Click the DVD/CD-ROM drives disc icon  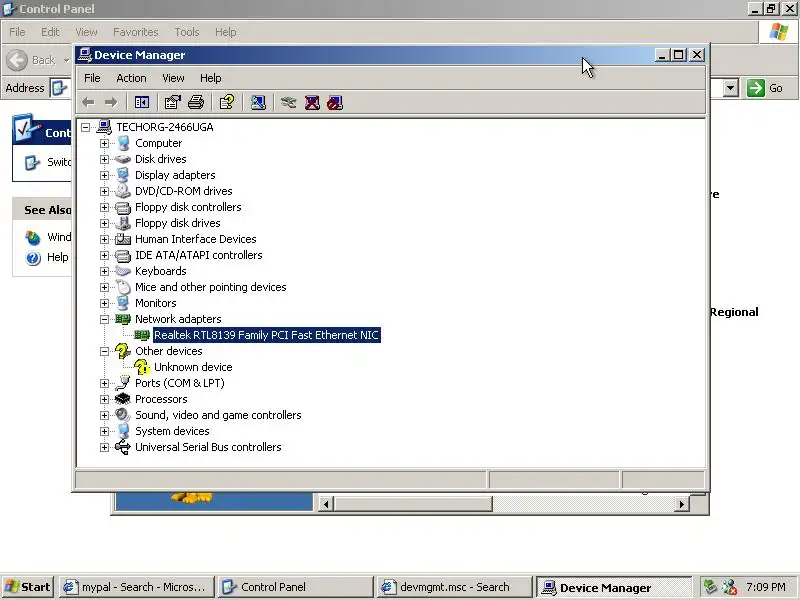coord(122,191)
